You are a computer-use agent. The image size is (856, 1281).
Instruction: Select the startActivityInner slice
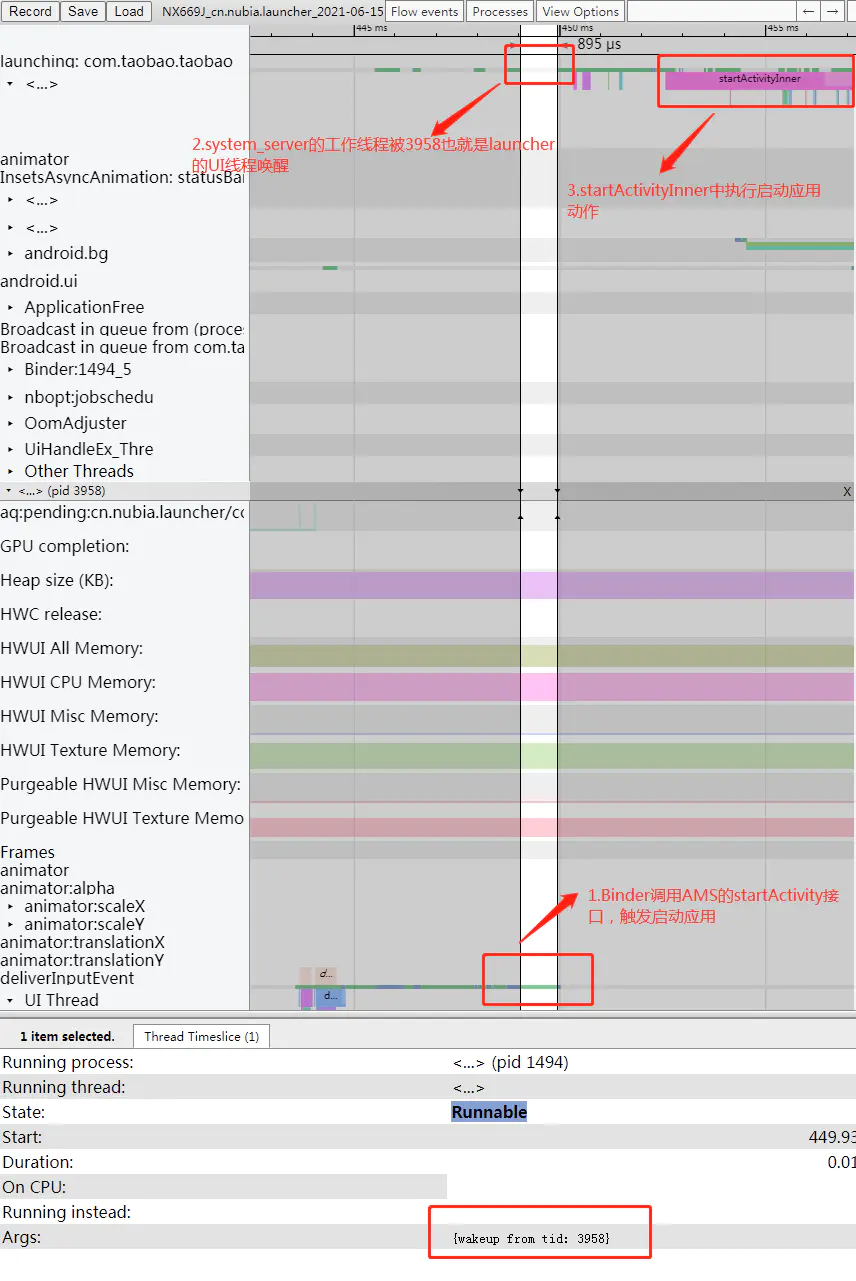[759, 78]
